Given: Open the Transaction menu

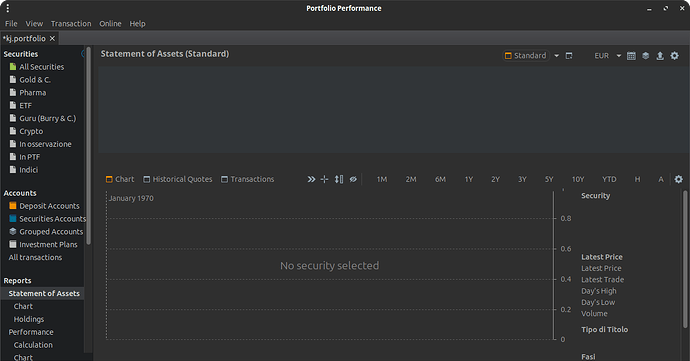Looking at the screenshot, I should 71,24.
